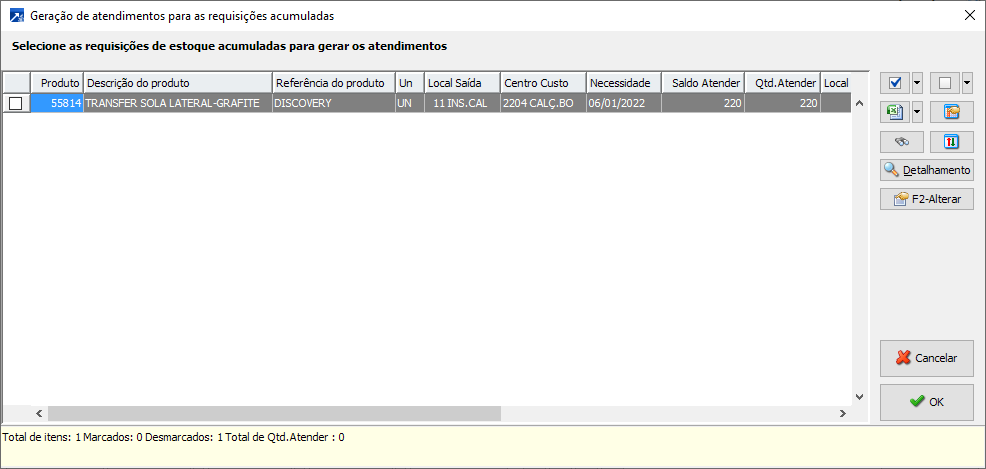Open the dropdown beside the mark-all button
The image size is (986, 469).
click(x=917, y=82)
